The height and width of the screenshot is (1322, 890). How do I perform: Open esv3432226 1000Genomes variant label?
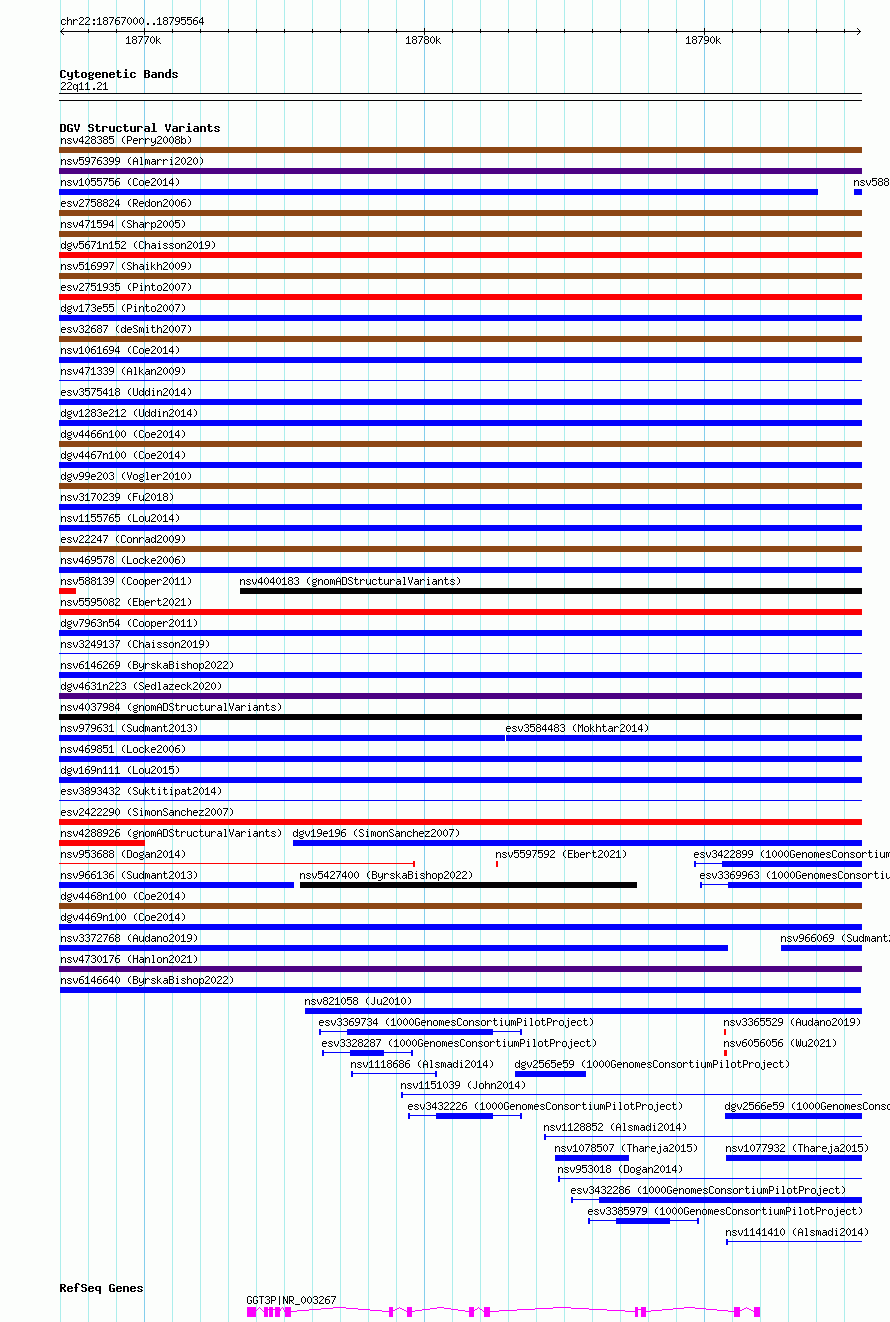click(545, 1106)
